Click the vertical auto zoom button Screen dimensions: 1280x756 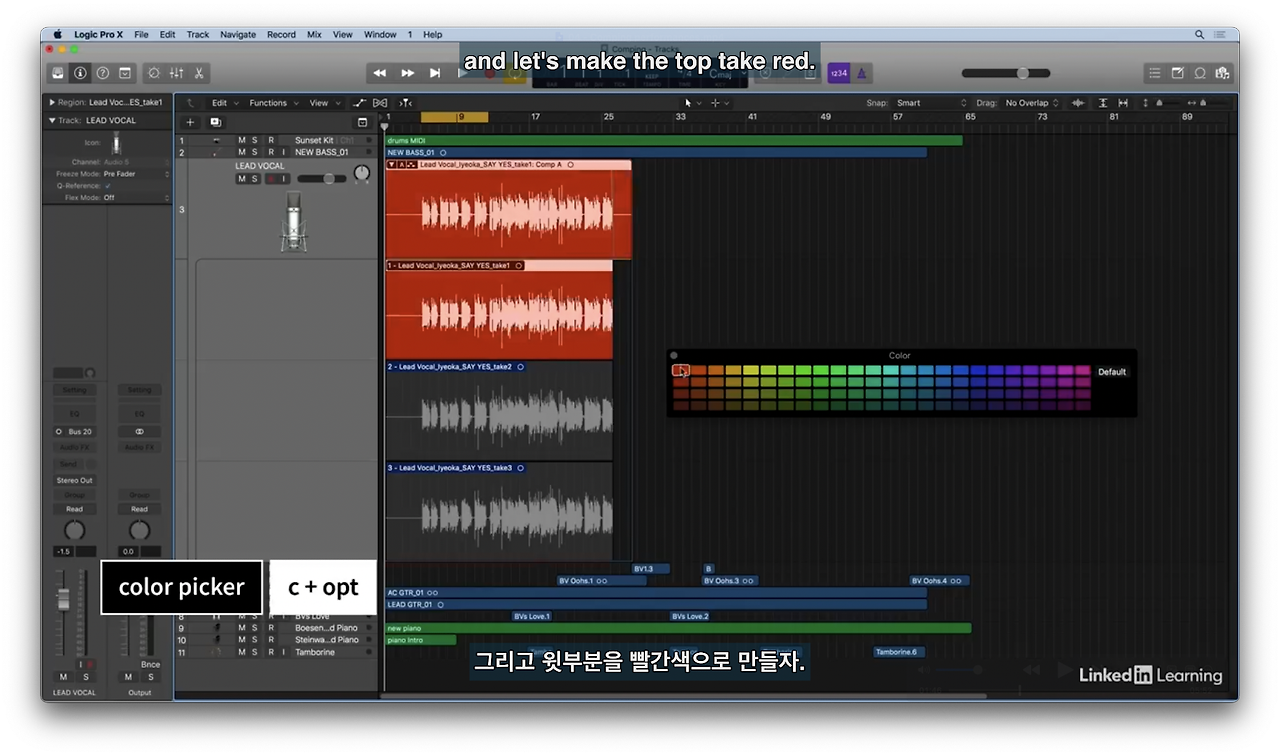pos(1103,103)
